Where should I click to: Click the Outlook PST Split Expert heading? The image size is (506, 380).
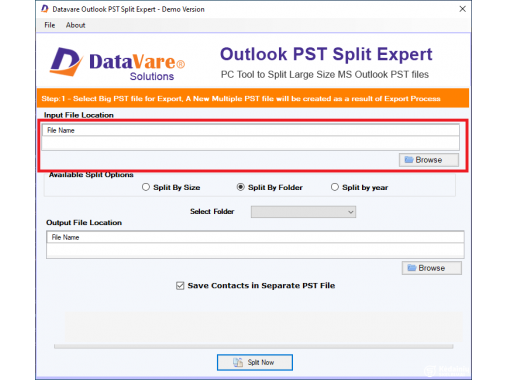(x=326, y=54)
